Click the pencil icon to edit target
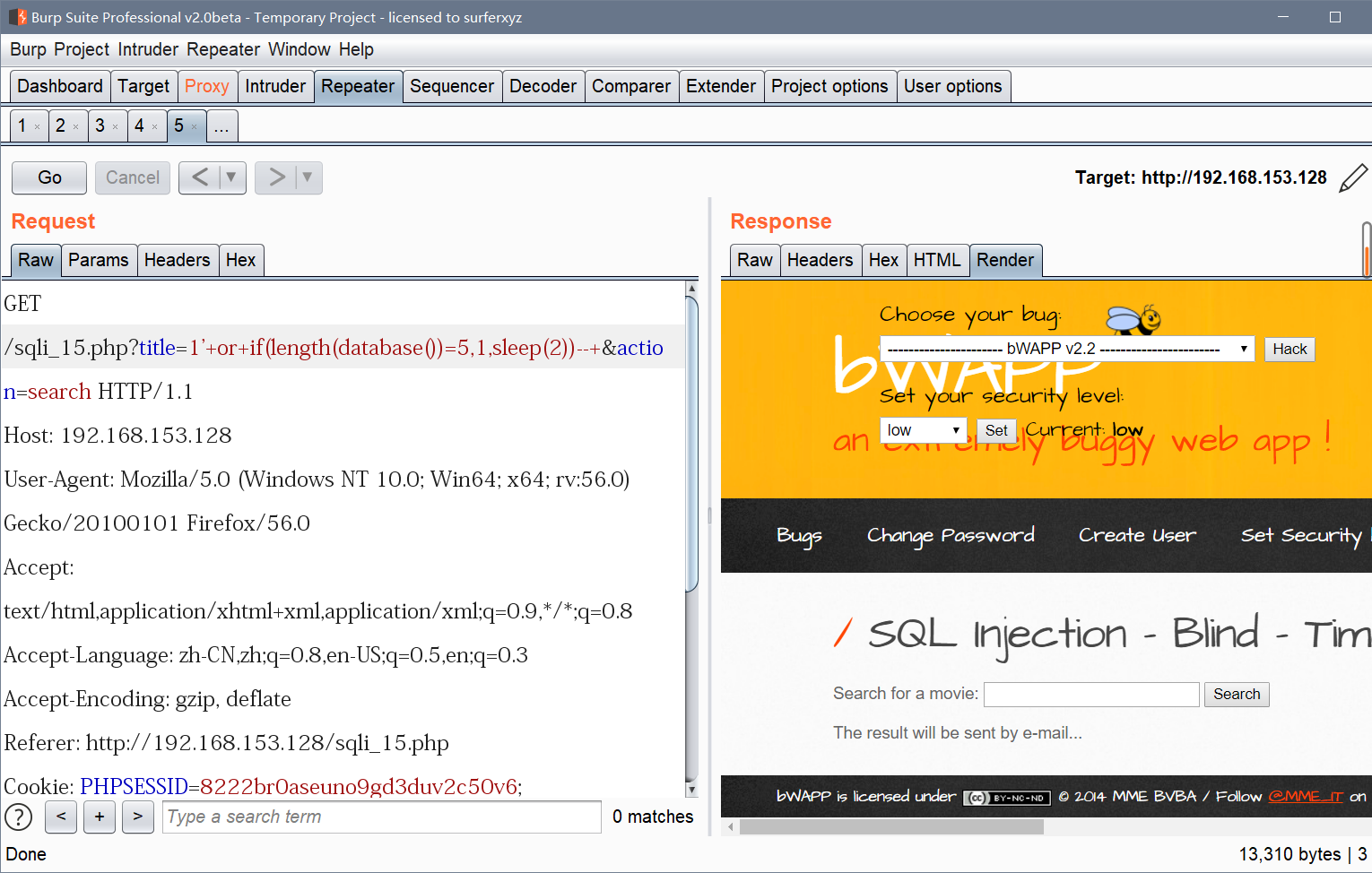Screen dimensions: 1372x873 1353,177
